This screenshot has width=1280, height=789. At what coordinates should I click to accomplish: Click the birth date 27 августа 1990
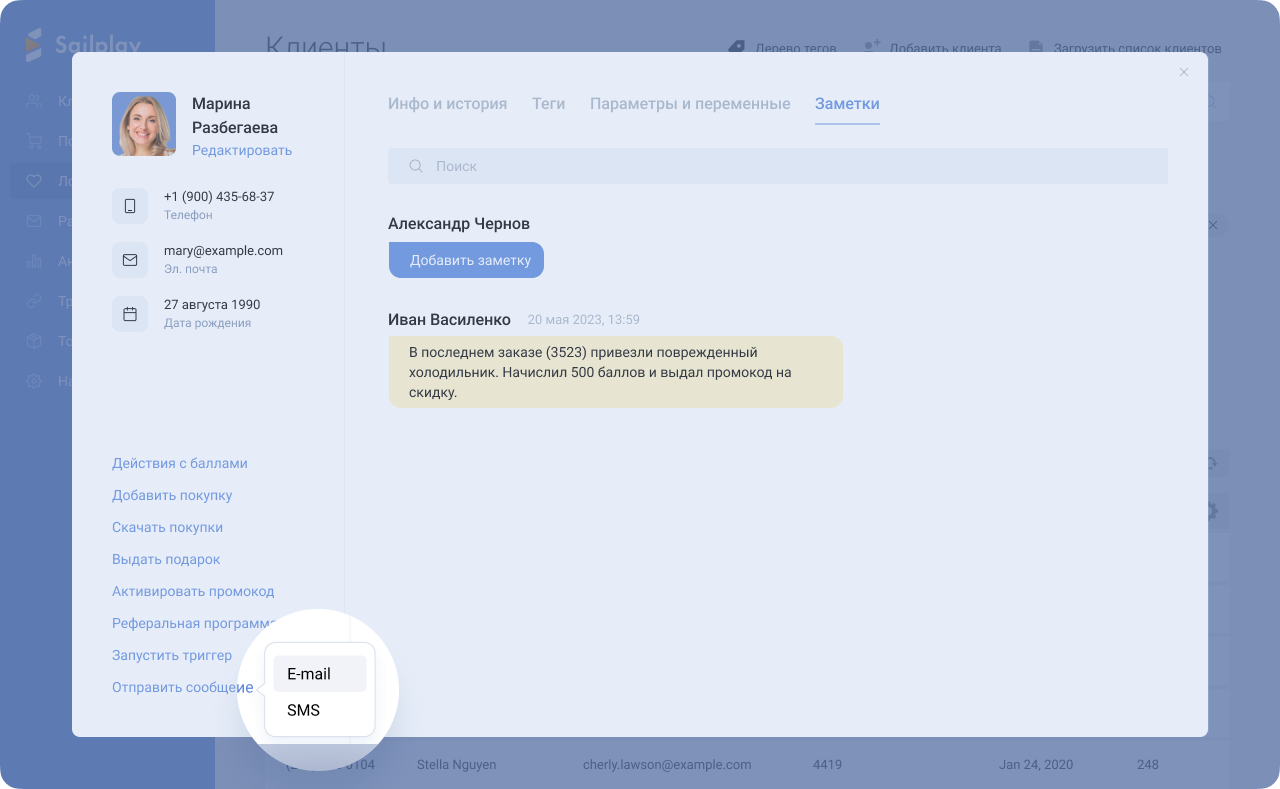tap(212, 304)
